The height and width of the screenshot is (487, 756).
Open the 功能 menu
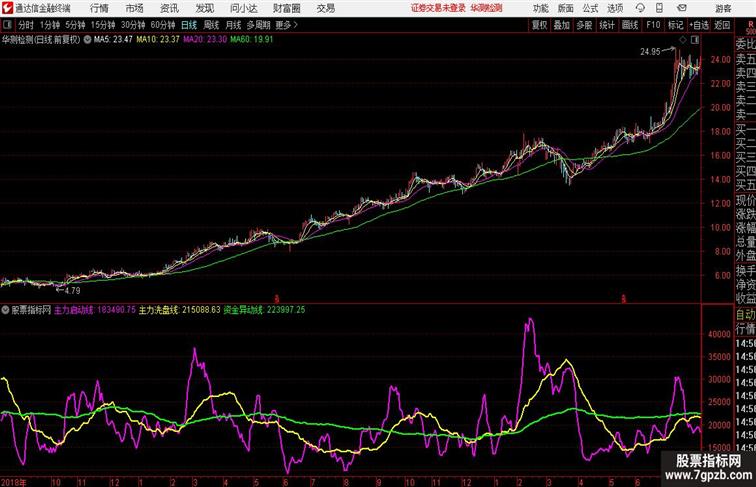[540, 8]
